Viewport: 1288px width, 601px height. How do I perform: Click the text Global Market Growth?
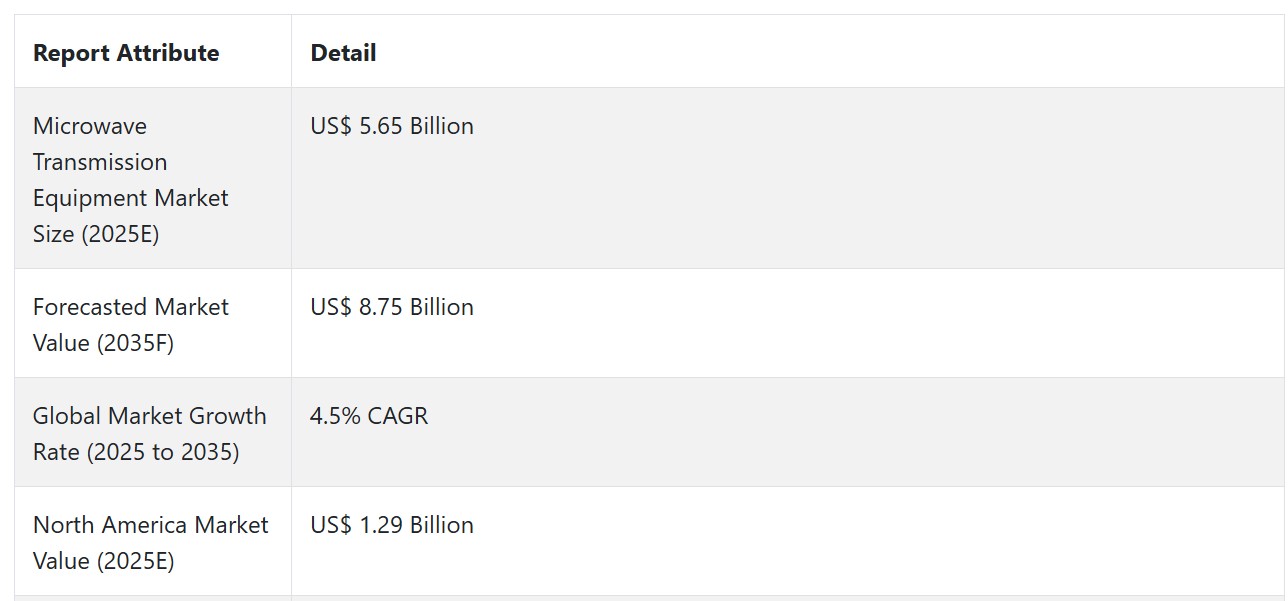[x=150, y=416]
